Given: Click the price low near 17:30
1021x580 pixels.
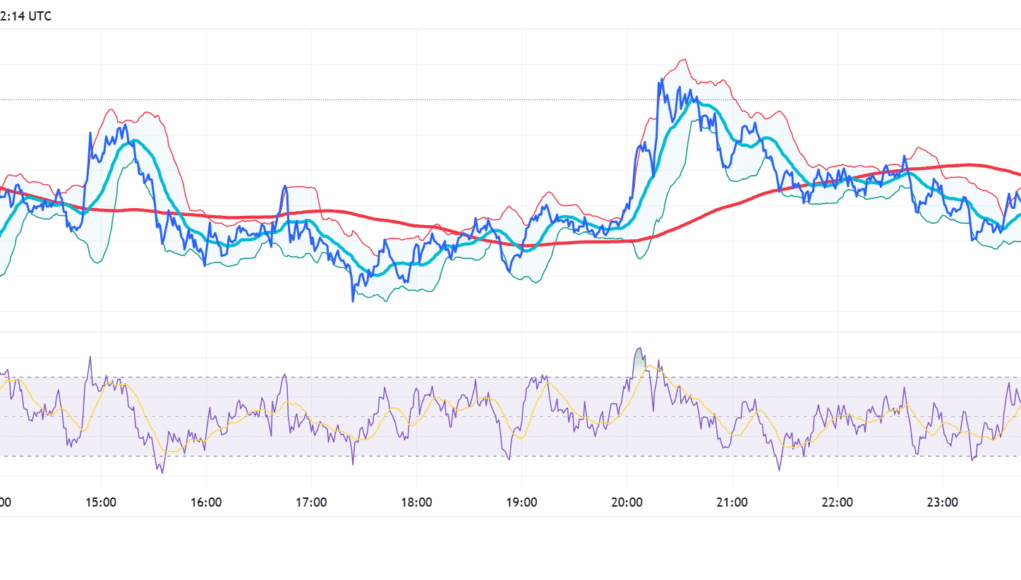Looking at the screenshot, I should (x=353, y=298).
